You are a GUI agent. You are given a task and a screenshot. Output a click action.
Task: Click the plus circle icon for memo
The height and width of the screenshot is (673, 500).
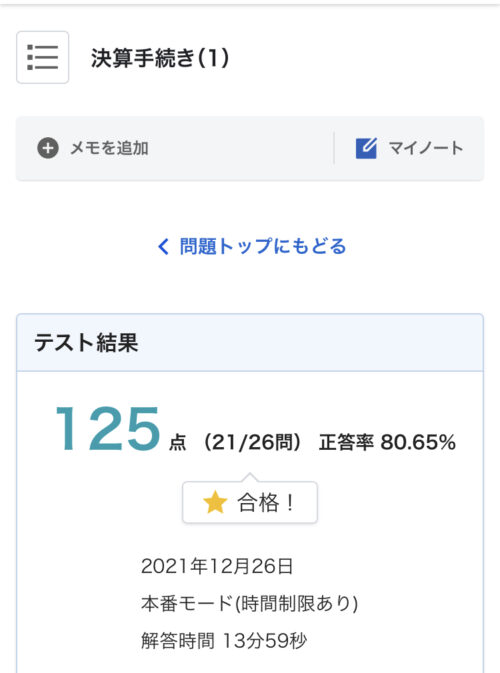(x=48, y=149)
